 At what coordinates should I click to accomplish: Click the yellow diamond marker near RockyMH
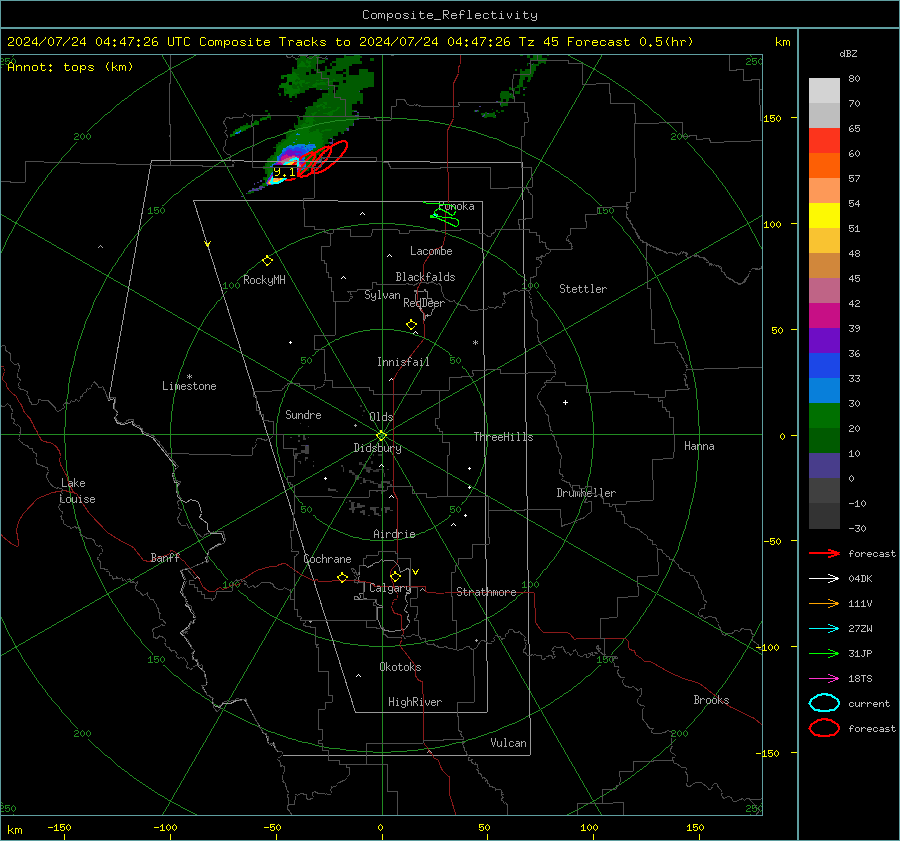click(267, 261)
